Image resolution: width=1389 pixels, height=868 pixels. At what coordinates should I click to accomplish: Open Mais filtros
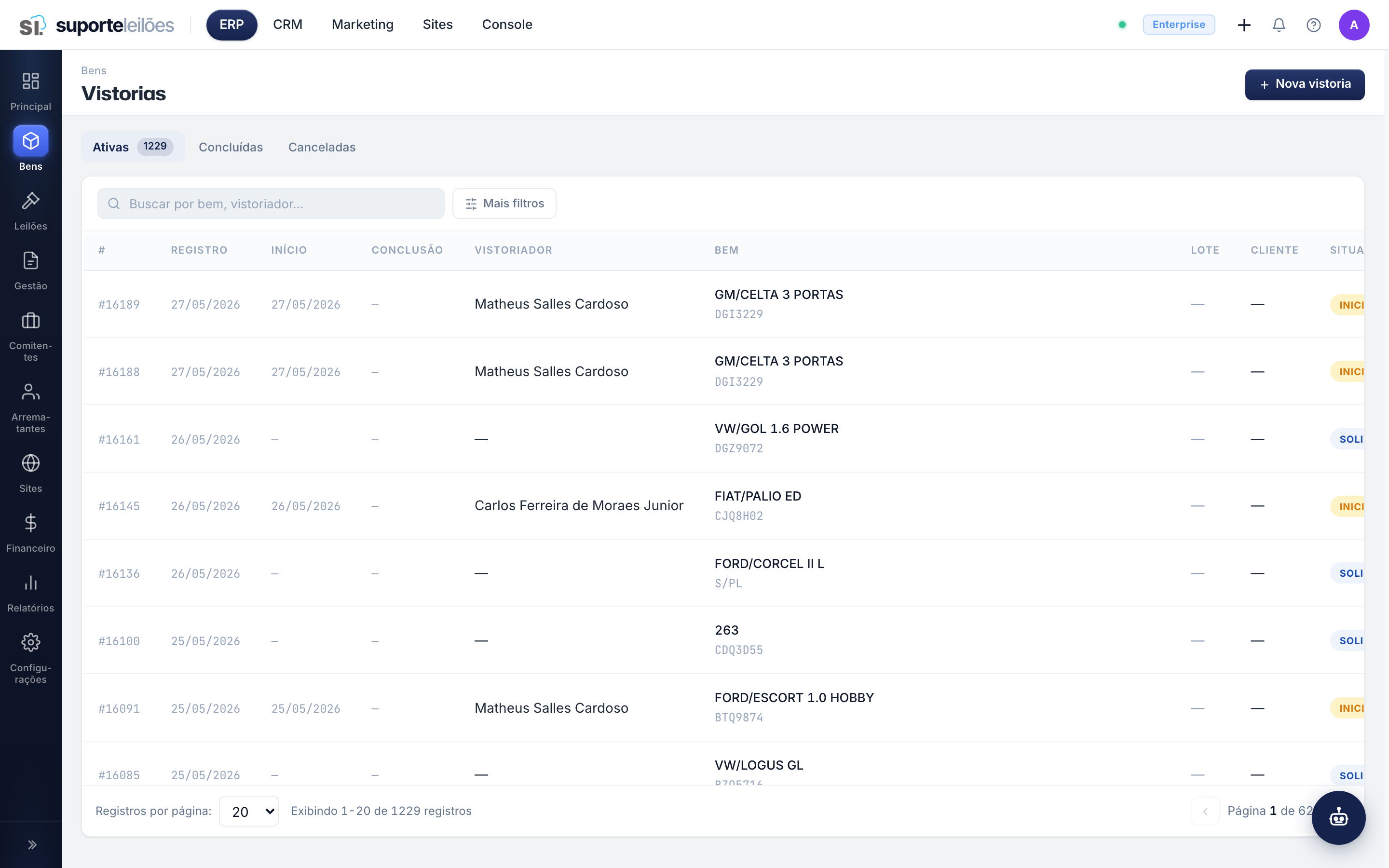click(504, 203)
